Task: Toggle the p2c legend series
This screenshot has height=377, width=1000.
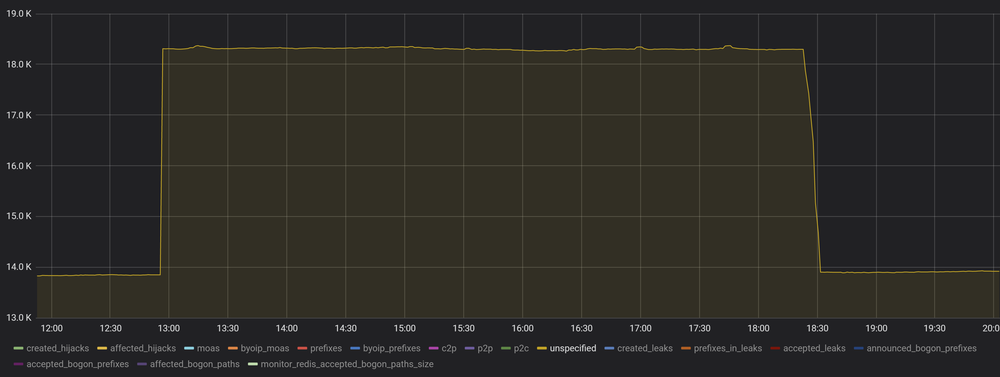Action: click(515, 348)
